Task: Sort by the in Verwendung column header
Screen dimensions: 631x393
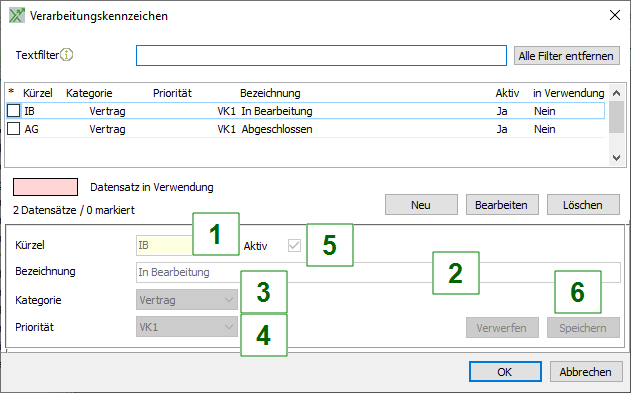Action: click(568, 93)
